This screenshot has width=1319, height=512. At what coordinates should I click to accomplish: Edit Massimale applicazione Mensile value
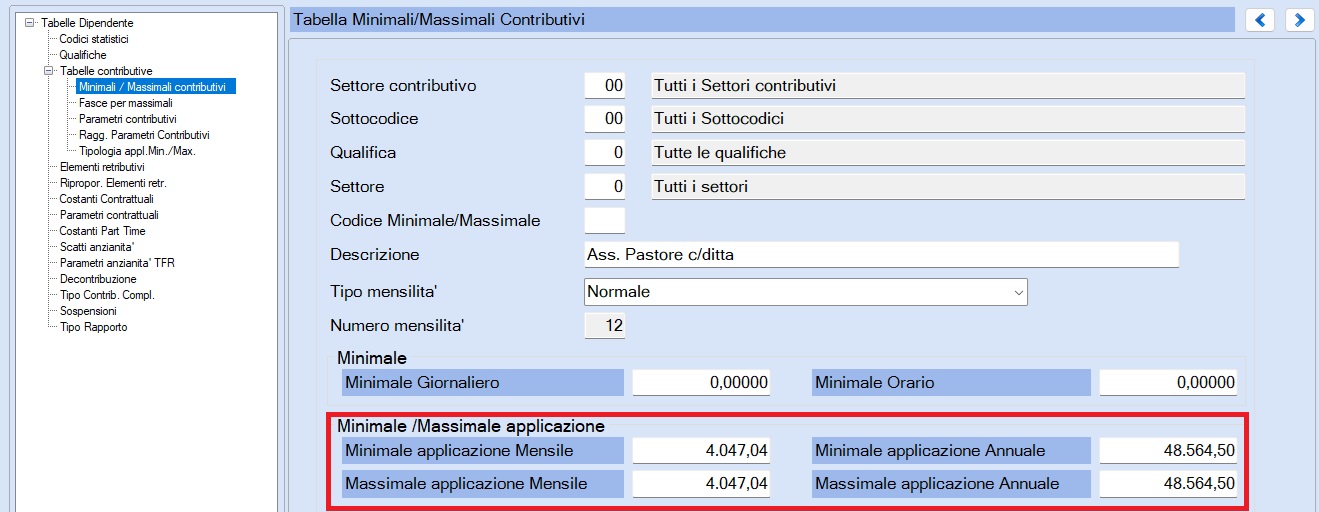point(702,485)
